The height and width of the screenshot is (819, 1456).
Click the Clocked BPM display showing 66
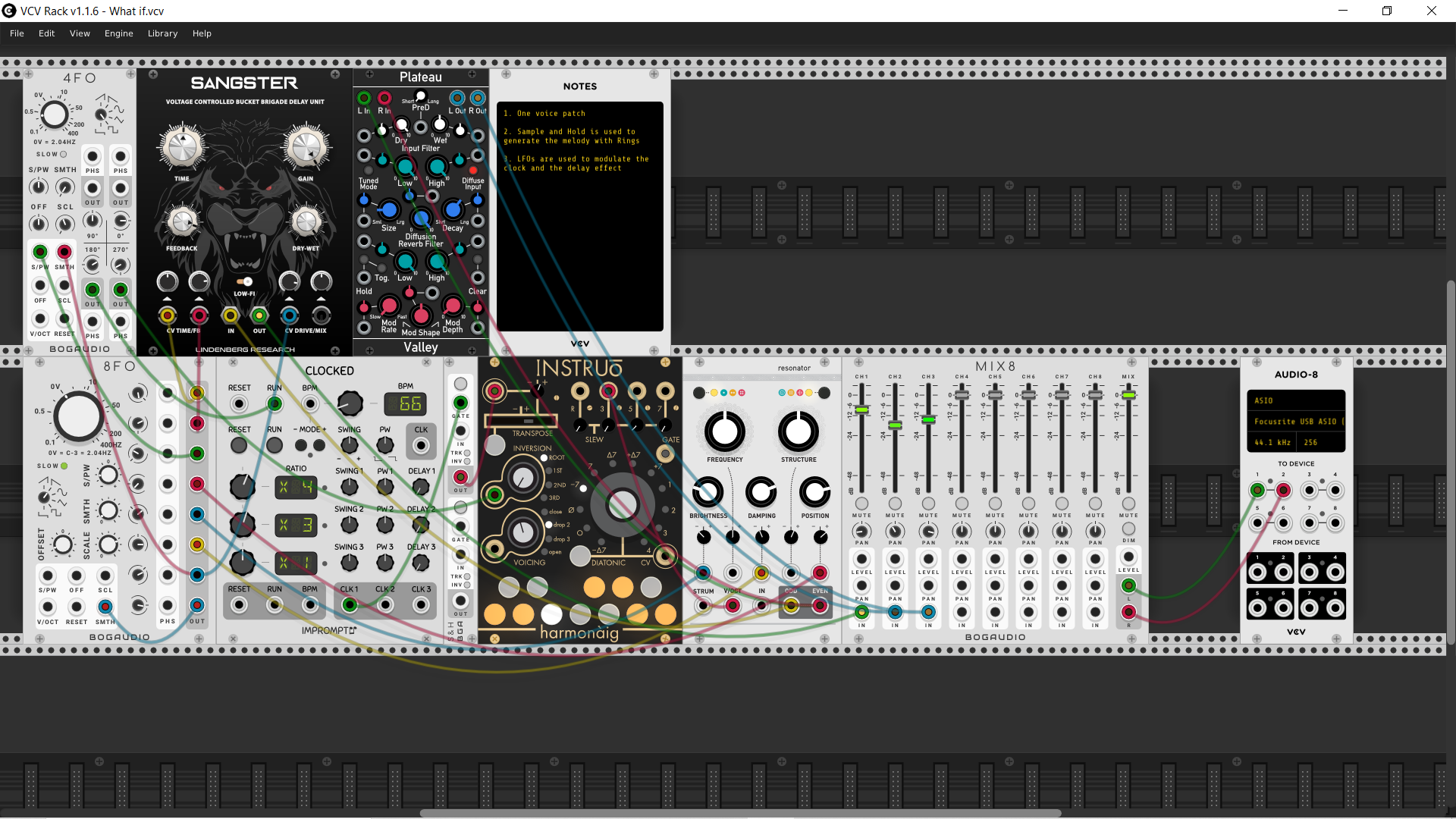click(406, 404)
